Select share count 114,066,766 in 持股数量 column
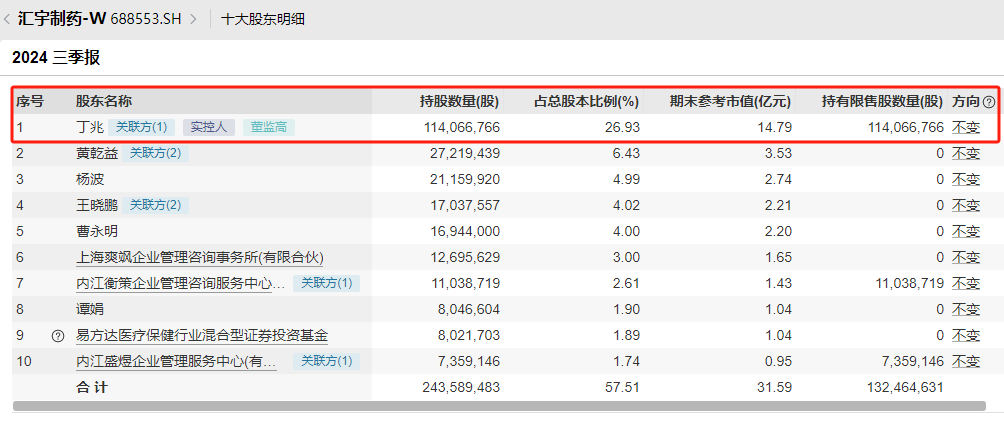The height and width of the screenshot is (421, 1004). click(x=462, y=128)
